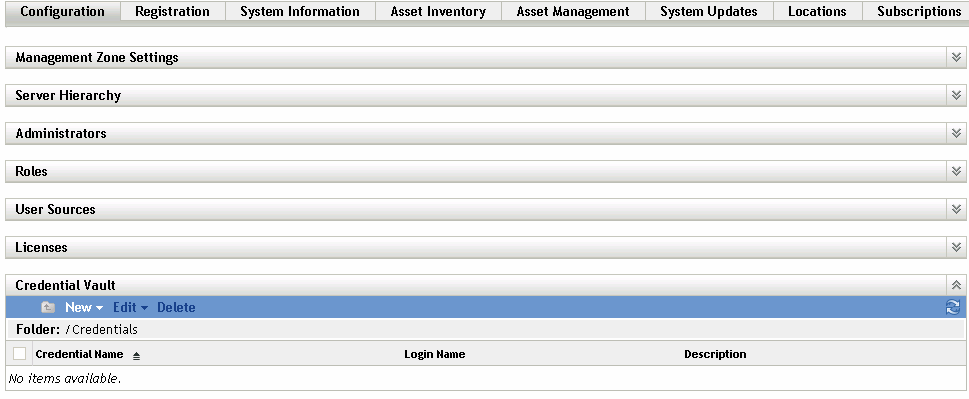Open the Registration tab
The height and width of the screenshot is (399, 969).
pos(172,12)
